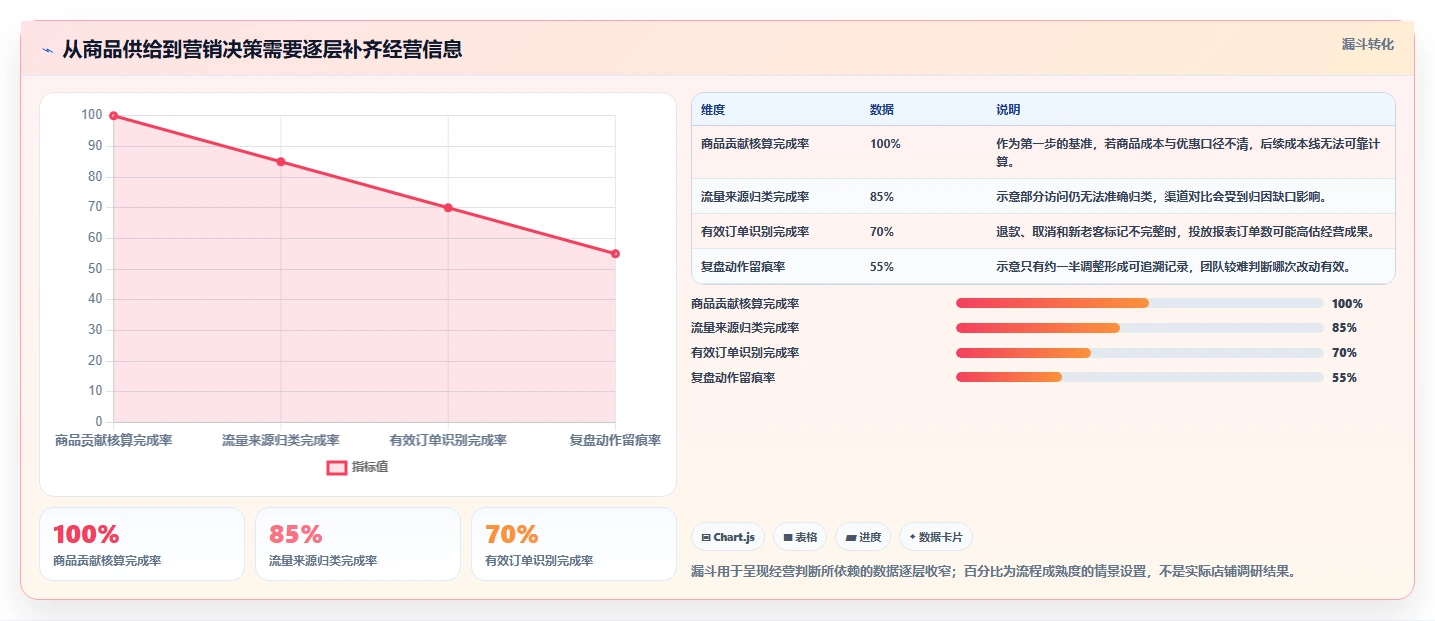Click x-axis label 复盘动作留痕率
1435x621 pixels.
coord(615,440)
